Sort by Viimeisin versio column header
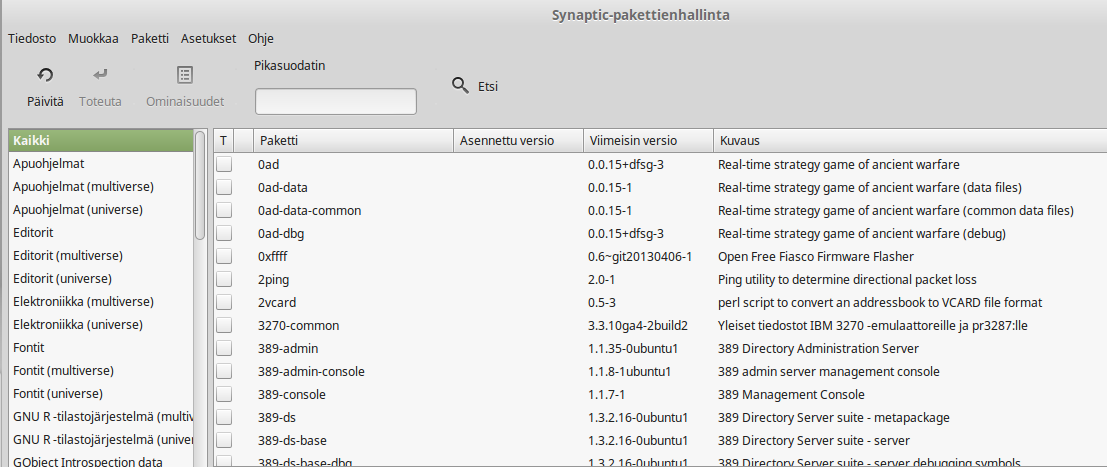 point(648,141)
